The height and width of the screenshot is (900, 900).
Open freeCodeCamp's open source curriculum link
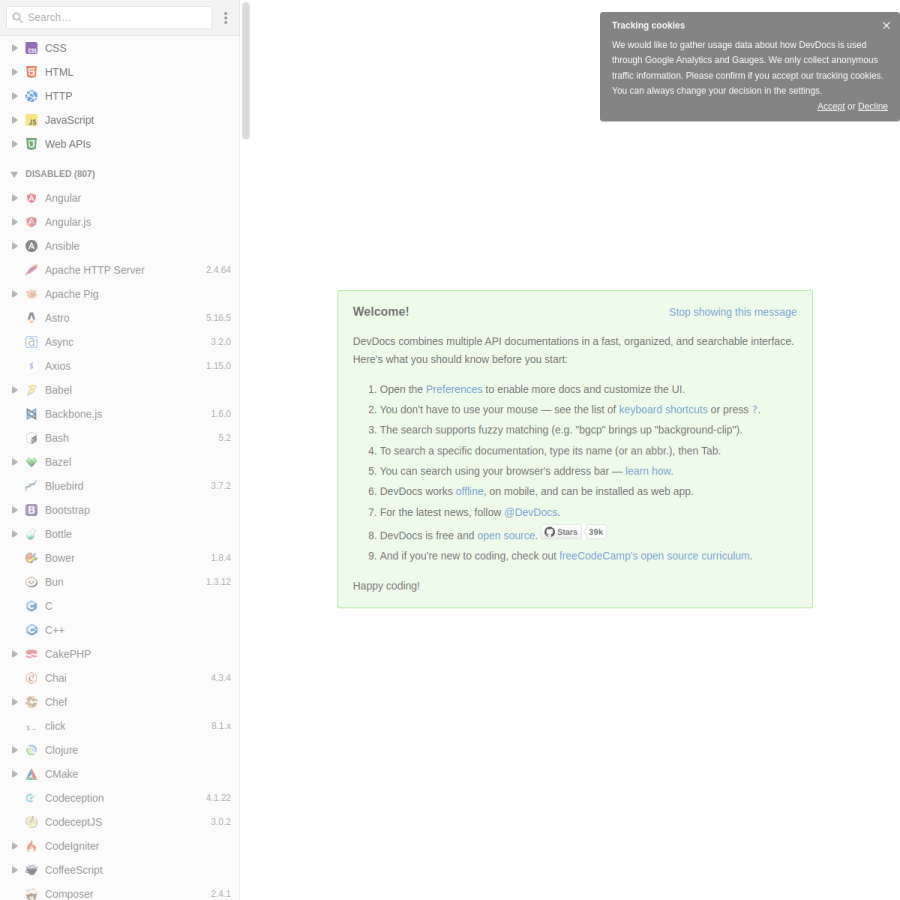pyautogui.click(x=654, y=556)
